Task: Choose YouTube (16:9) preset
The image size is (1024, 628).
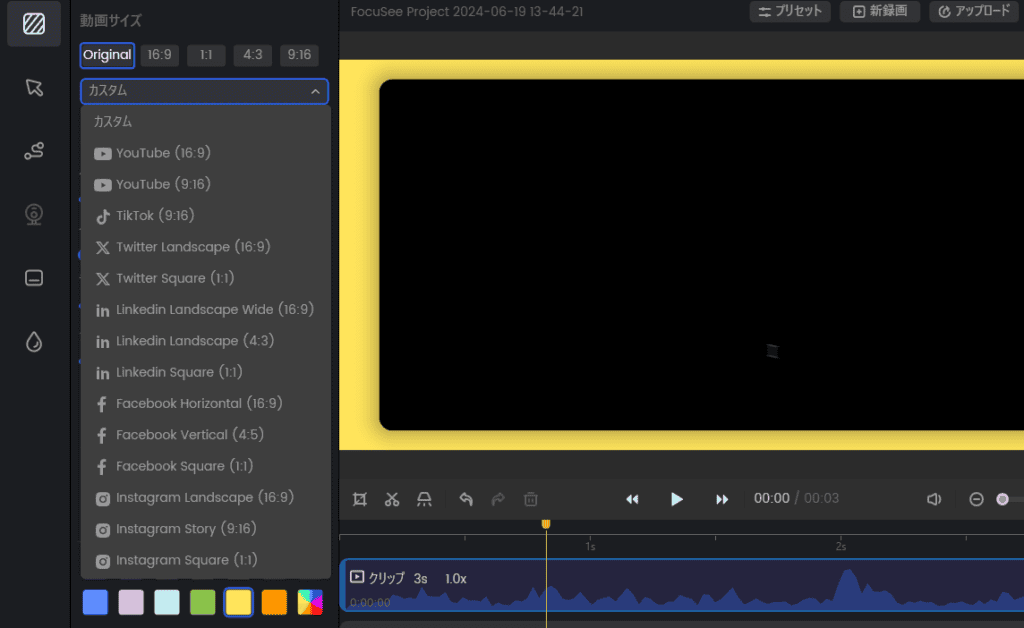Action: tap(206, 153)
